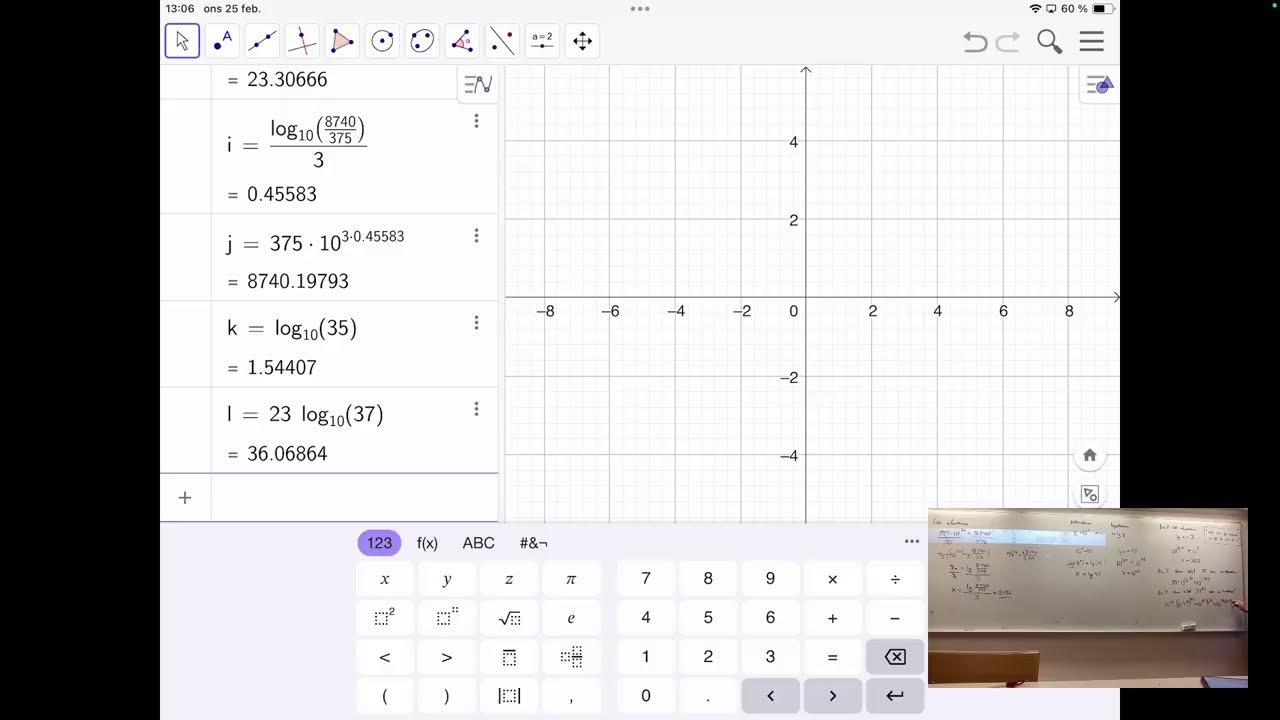Switch to ABC keyboard tab
Screen dimensions: 1280x720
(x=478, y=543)
